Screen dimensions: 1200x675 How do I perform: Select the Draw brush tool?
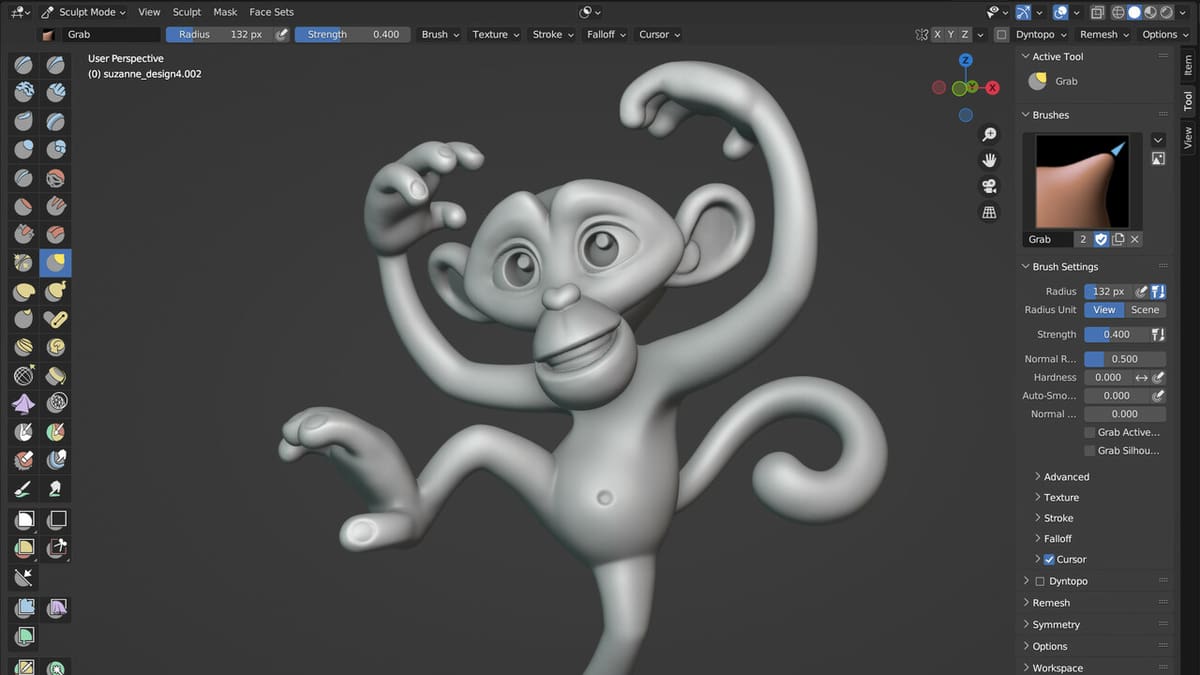[x=24, y=65]
